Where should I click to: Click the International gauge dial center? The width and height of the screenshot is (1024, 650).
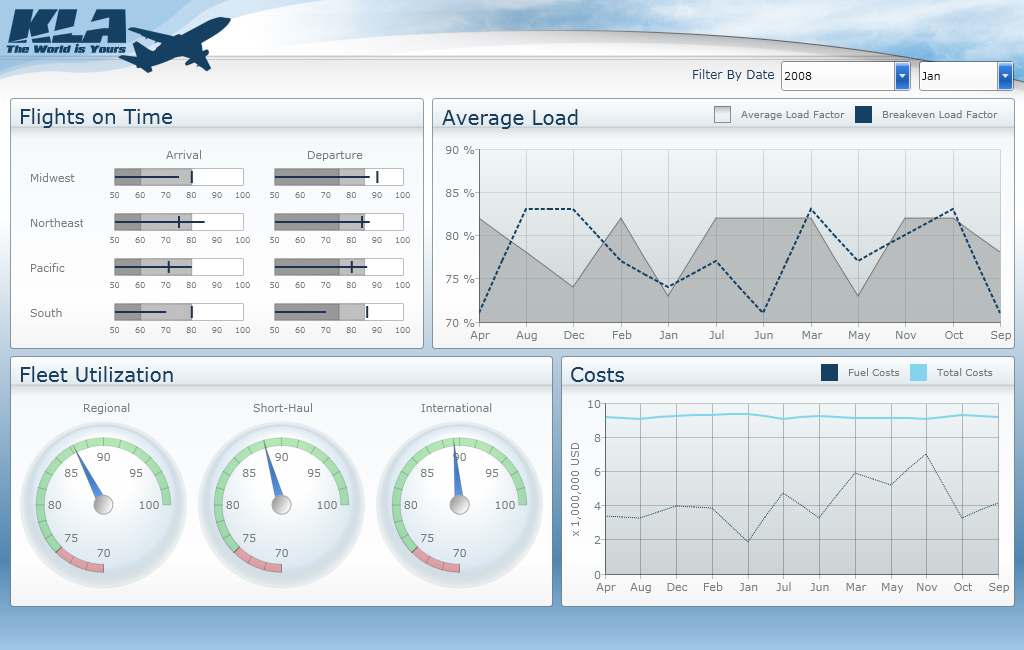pos(460,505)
